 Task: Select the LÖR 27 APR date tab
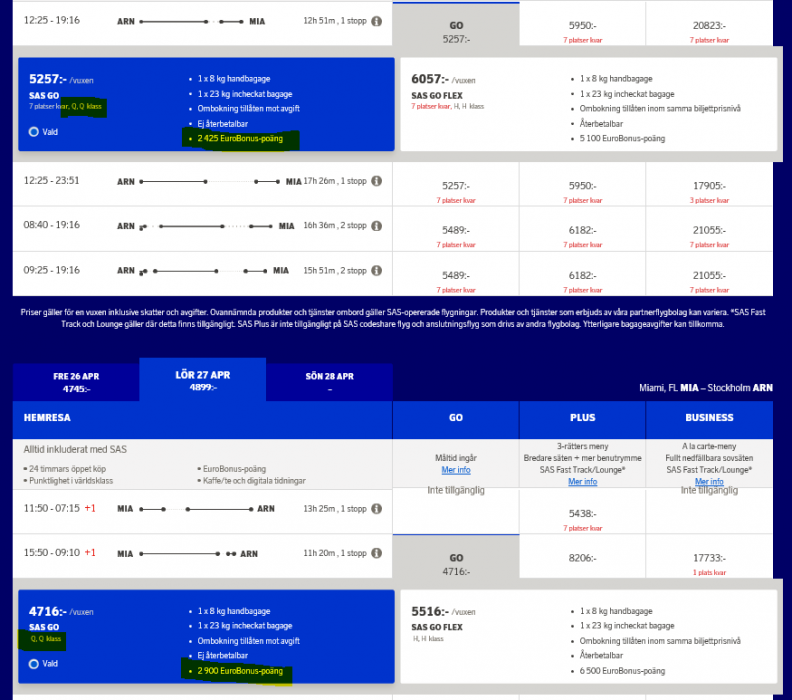point(203,382)
